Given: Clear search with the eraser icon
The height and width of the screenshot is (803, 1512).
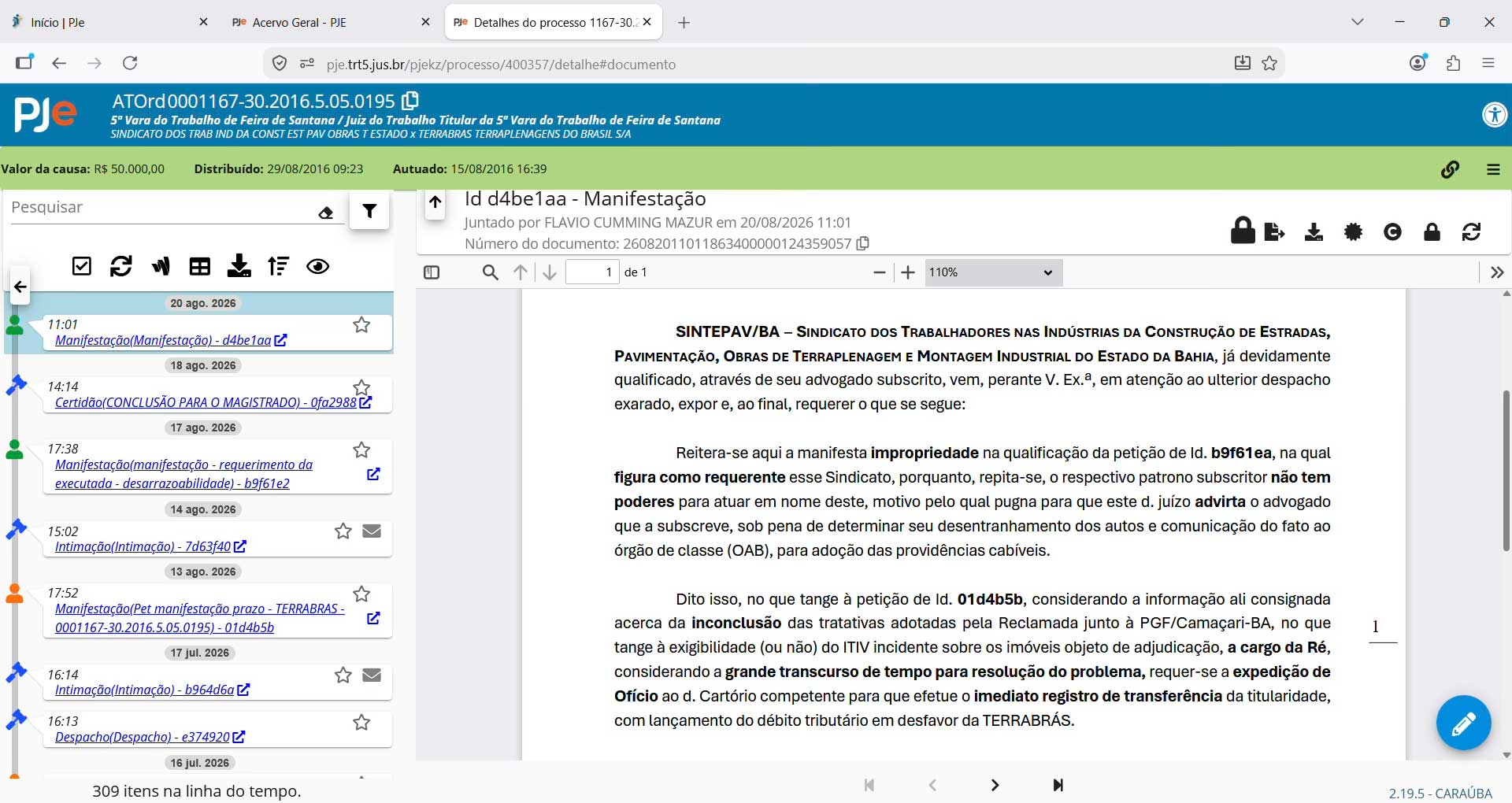Looking at the screenshot, I should click(326, 213).
